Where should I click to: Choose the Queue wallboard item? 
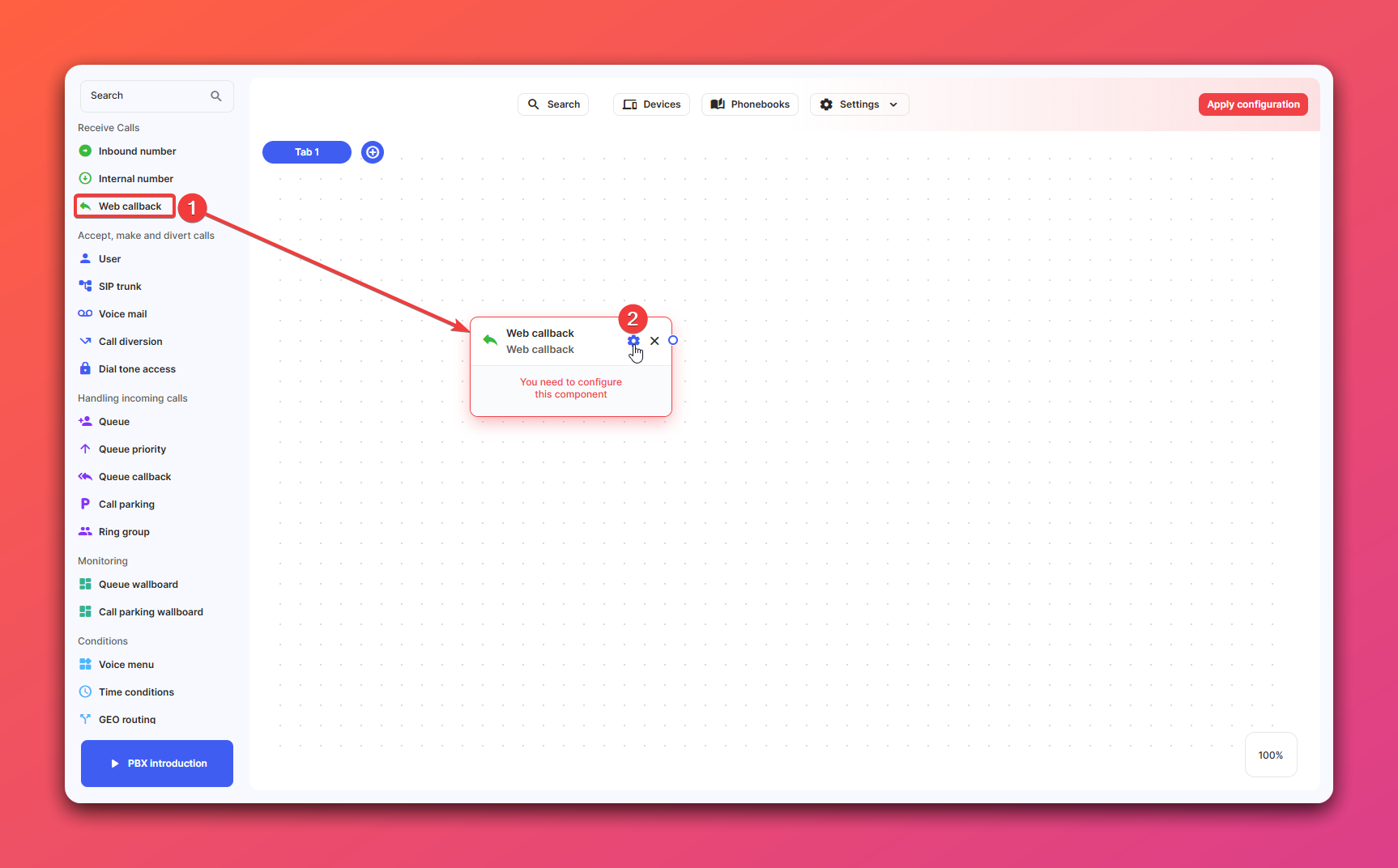[x=138, y=585]
